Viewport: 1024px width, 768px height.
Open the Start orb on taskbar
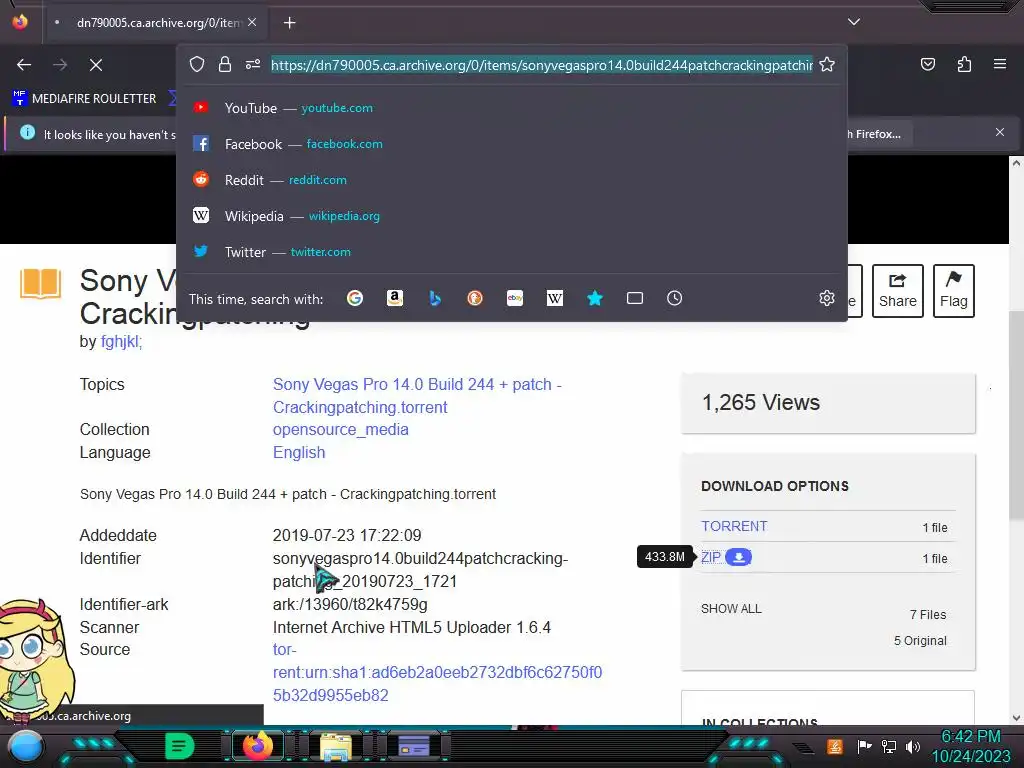25,746
